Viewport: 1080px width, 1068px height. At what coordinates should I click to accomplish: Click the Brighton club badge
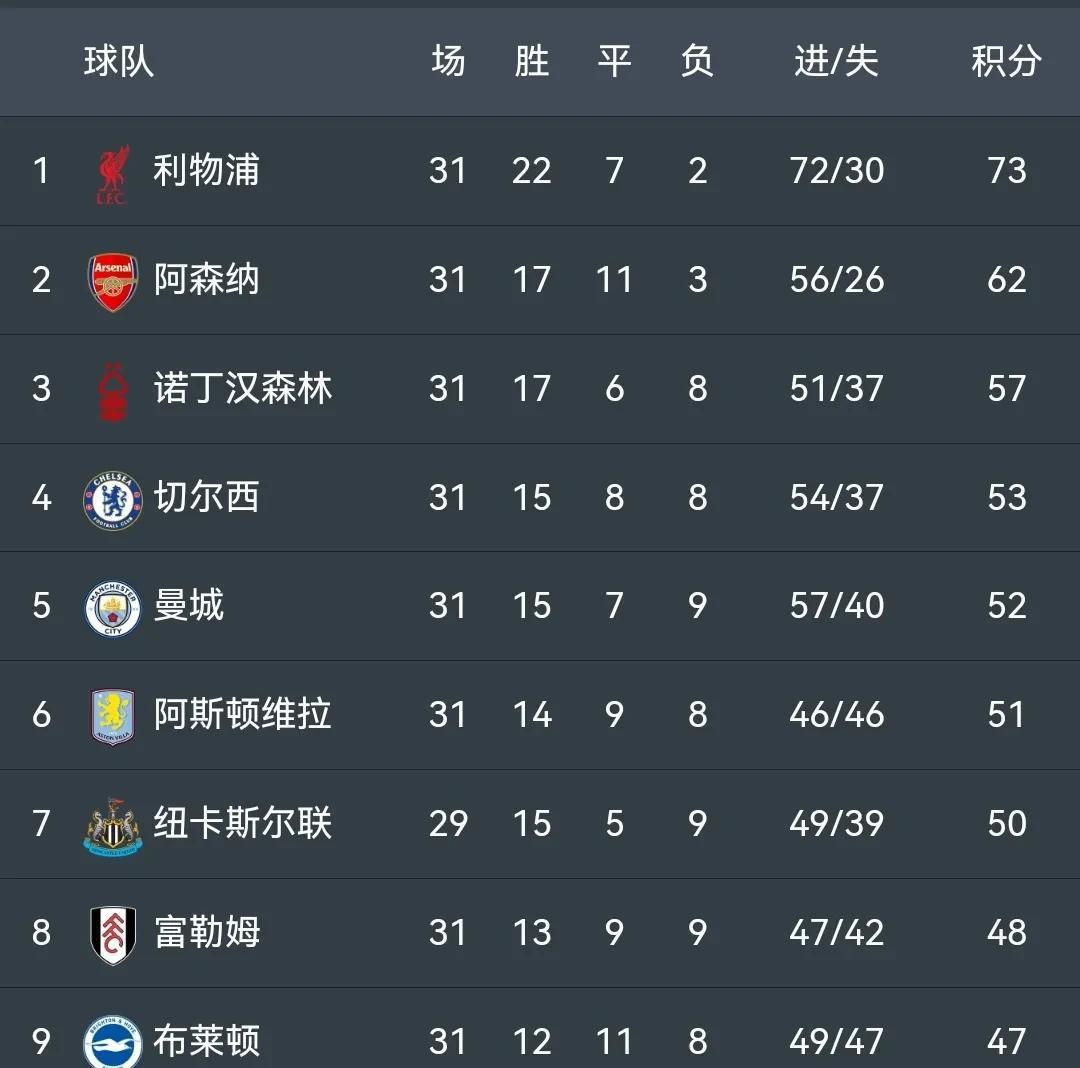click(x=112, y=1041)
